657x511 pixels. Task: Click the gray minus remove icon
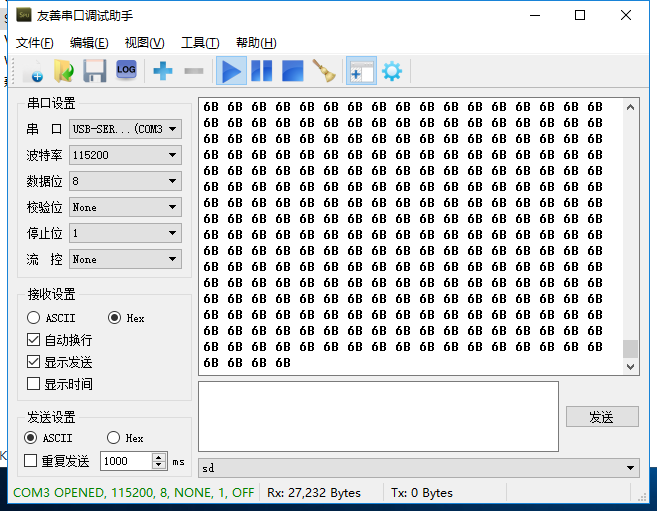tap(194, 71)
